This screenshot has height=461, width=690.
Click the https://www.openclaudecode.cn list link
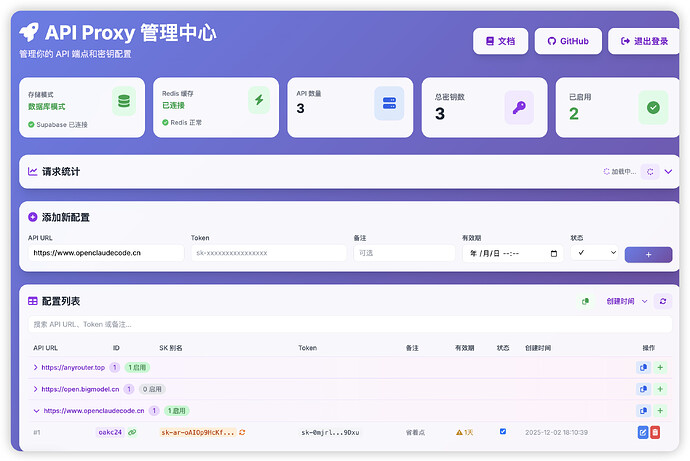point(94,410)
